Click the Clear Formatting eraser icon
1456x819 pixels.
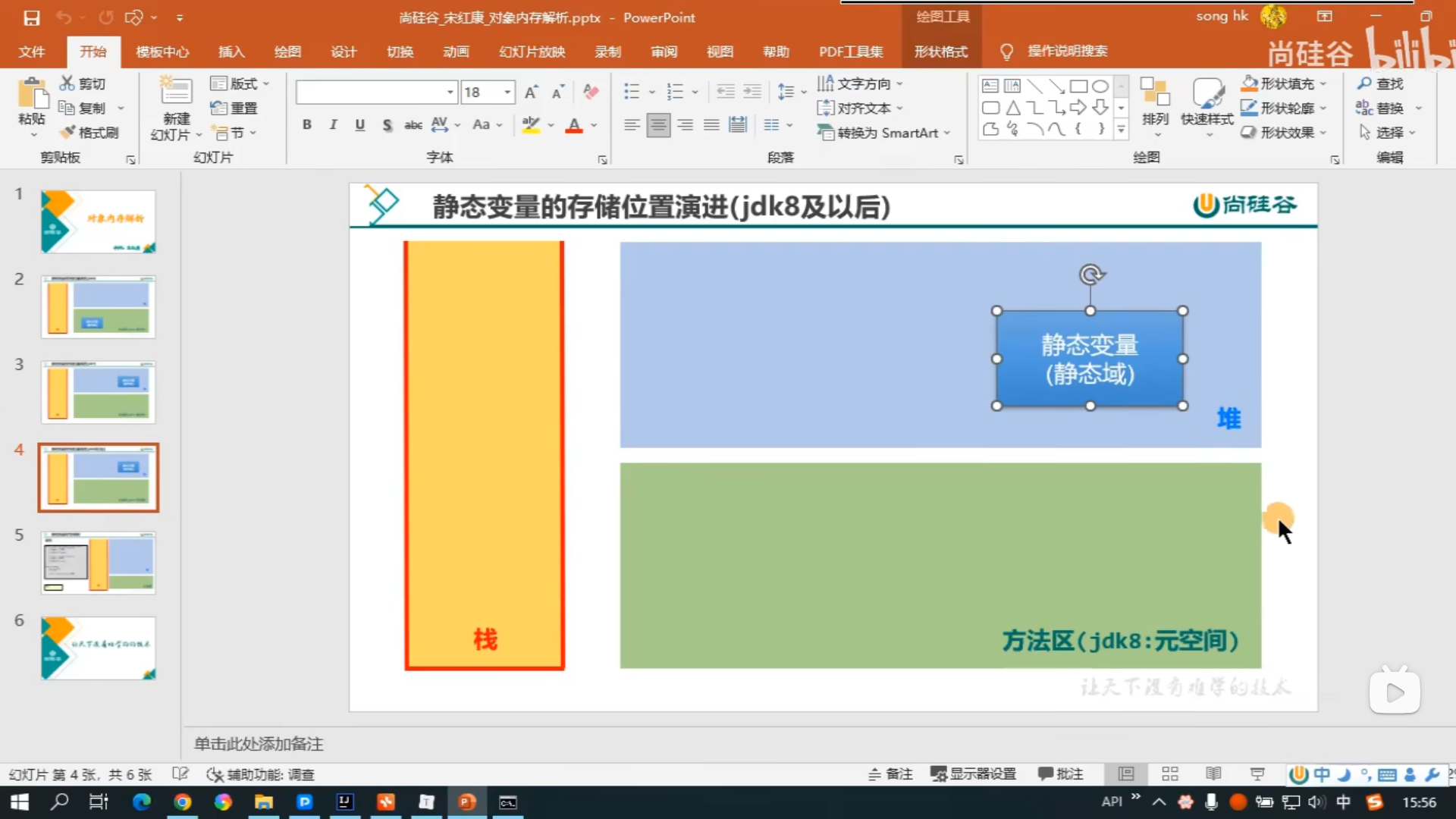click(x=591, y=93)
